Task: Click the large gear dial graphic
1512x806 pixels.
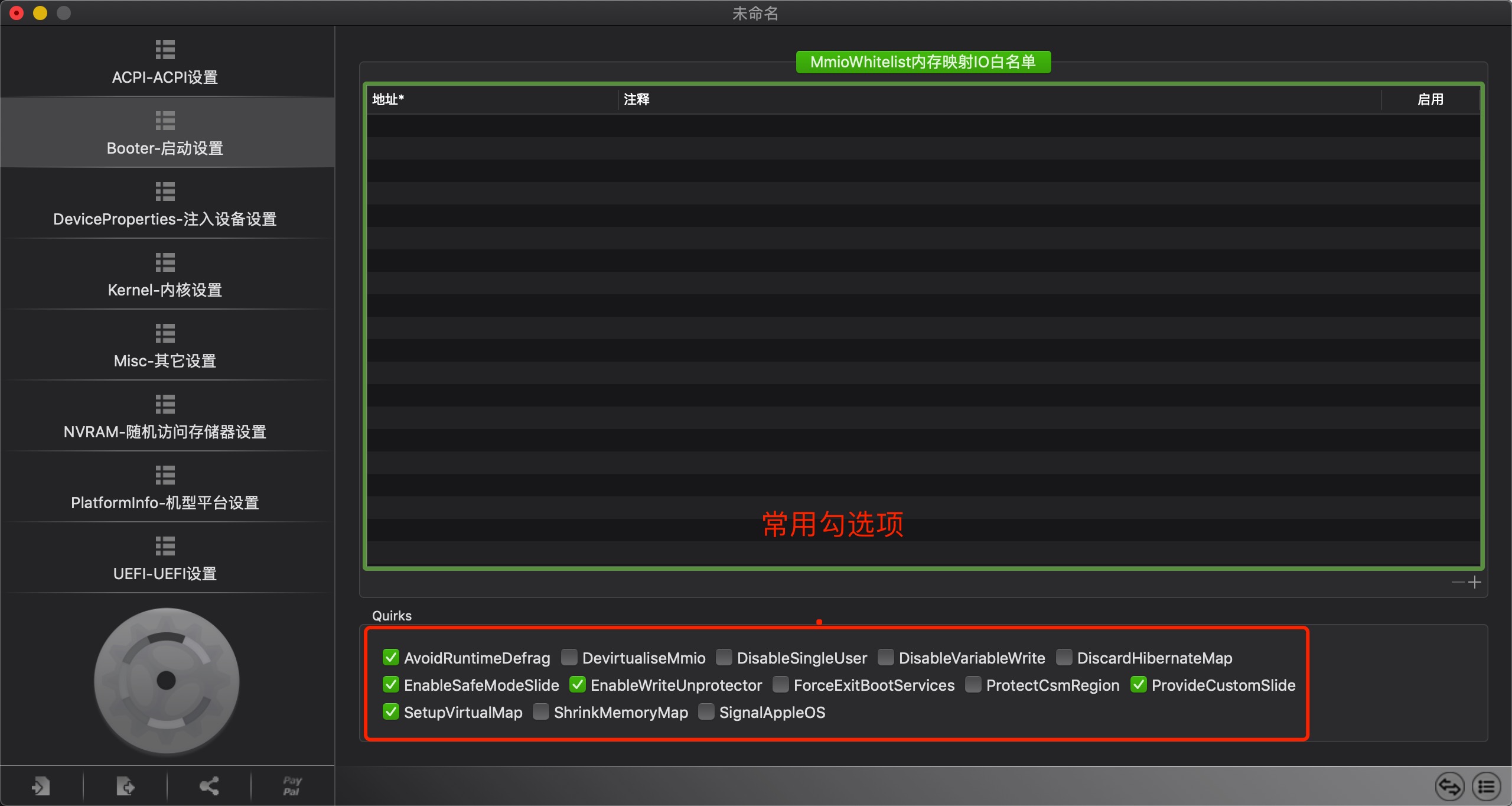Action: coord(167,681)
